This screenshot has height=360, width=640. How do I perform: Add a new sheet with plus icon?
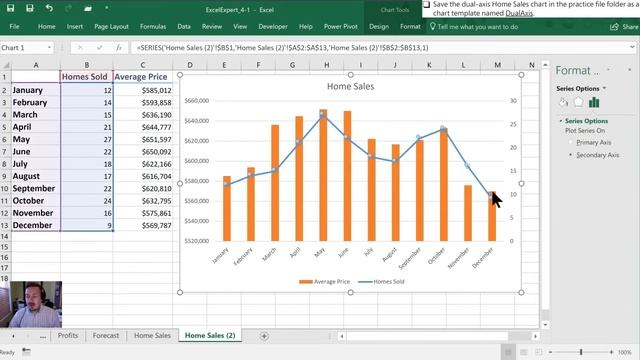coord(264,336)
